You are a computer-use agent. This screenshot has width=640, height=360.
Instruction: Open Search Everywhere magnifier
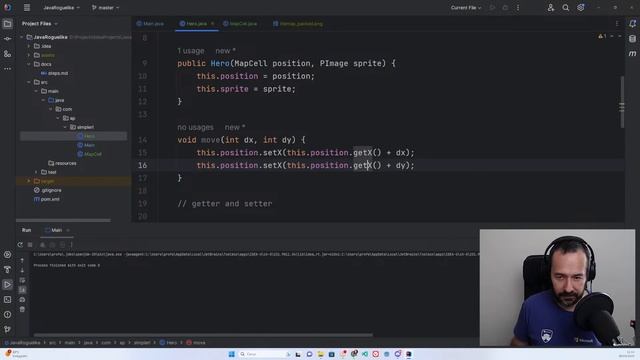tap(566, 7)
